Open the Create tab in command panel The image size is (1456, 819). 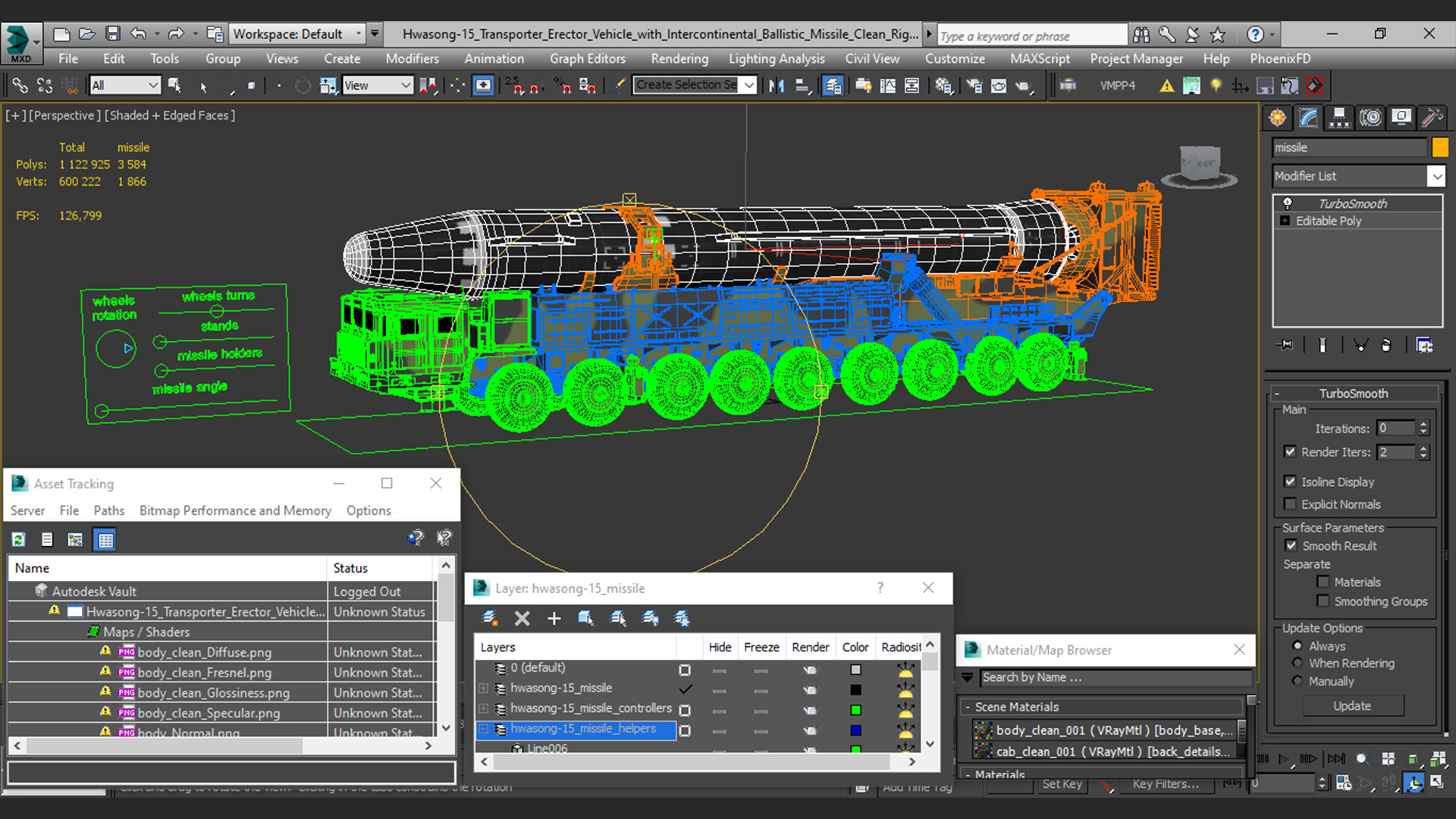click(1278, 118)
